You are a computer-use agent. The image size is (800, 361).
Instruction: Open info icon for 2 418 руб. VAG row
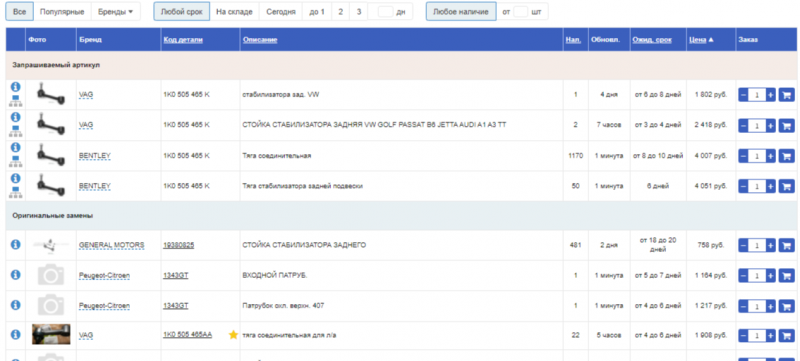(x=16, y=117)
